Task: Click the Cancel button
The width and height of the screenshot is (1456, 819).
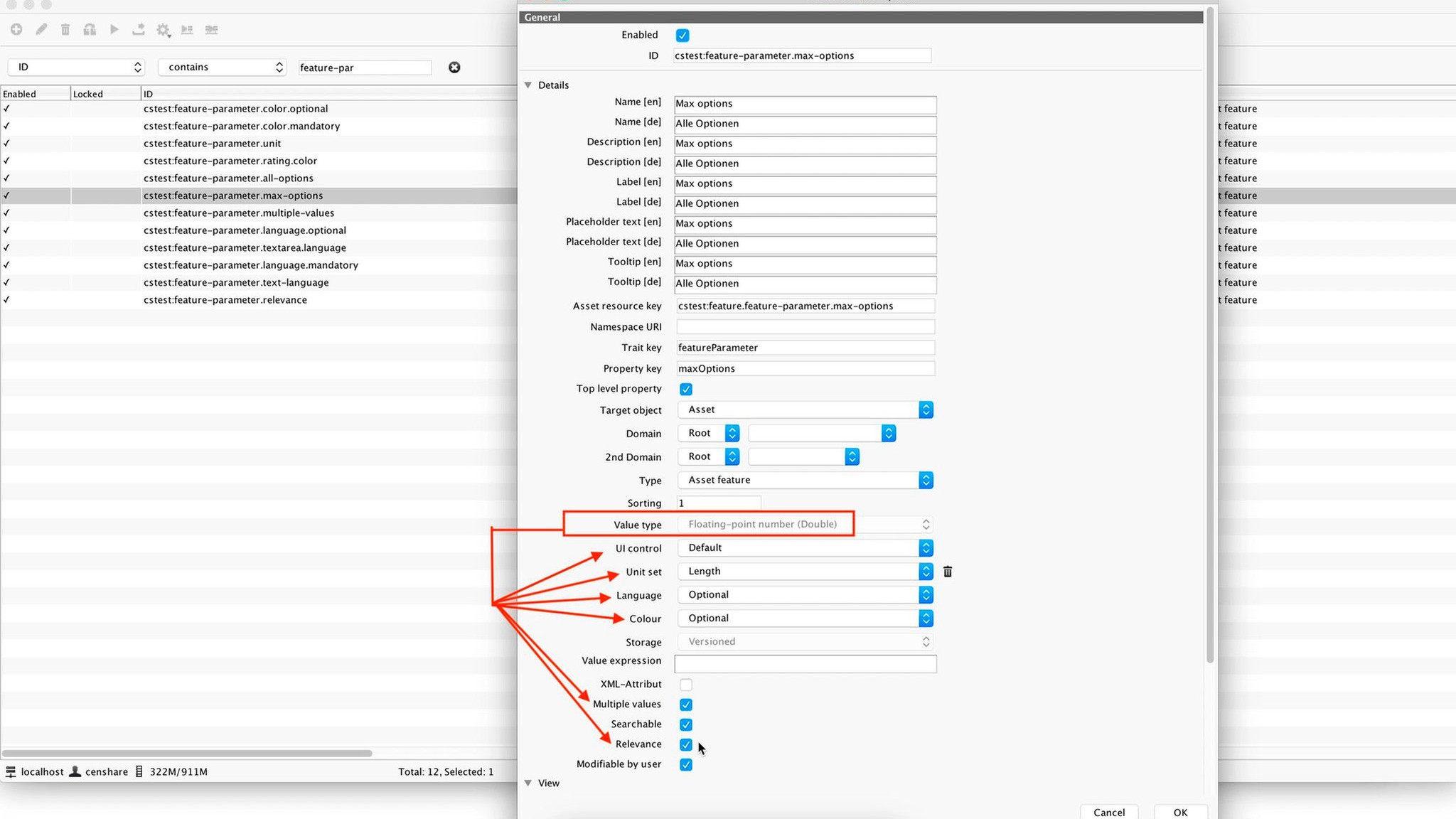Action: pyautogui.click(x=1108, y=812)
